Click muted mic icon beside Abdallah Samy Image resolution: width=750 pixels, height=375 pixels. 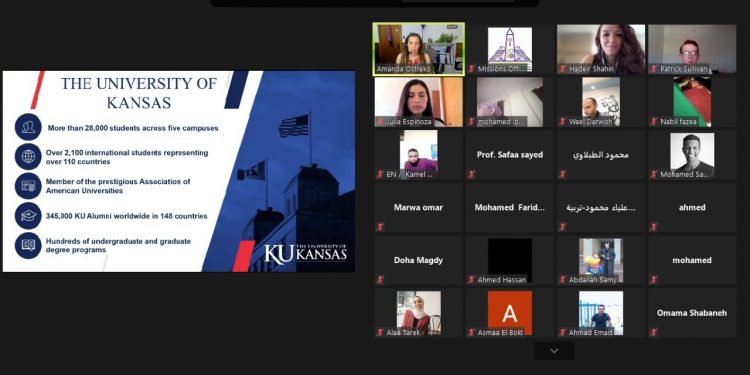[x=563, y=279]
